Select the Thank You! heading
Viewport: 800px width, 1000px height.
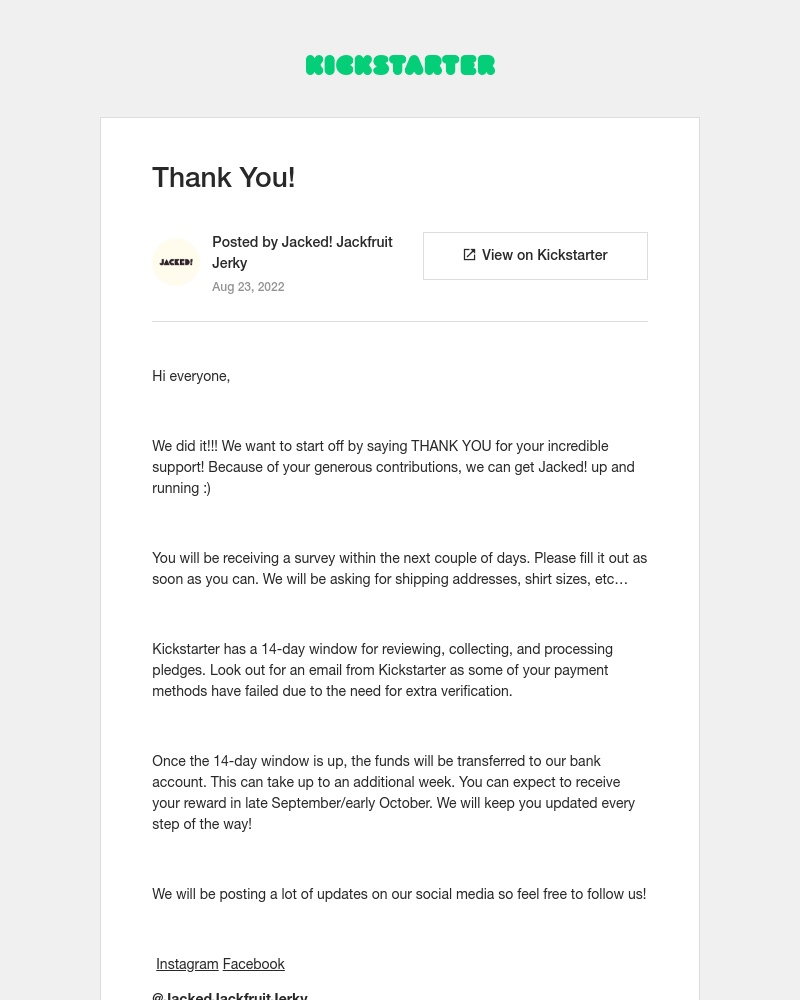(x=223, y=177)
